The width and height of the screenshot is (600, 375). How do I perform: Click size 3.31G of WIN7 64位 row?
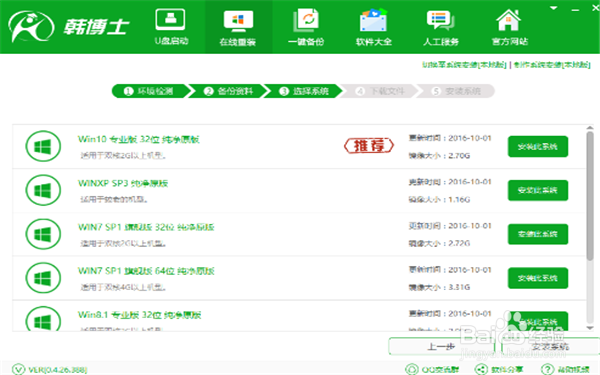[x=459, y=287]
